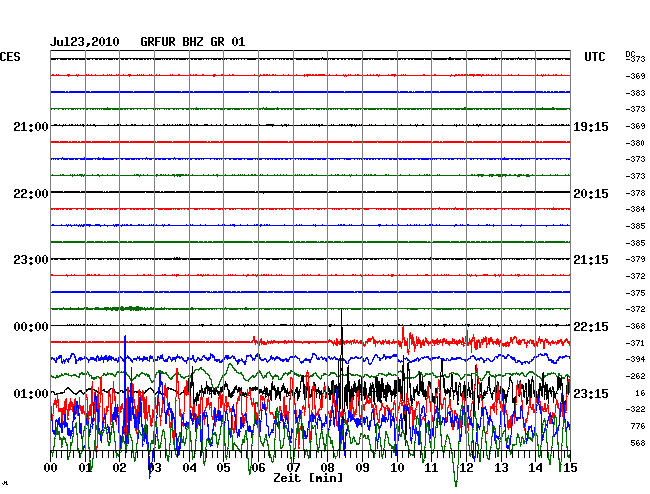Image resolution: width=650 pixels, height=494 pixels.
Task: Click the DC offset value -394
Action: [x=635, y=359]
